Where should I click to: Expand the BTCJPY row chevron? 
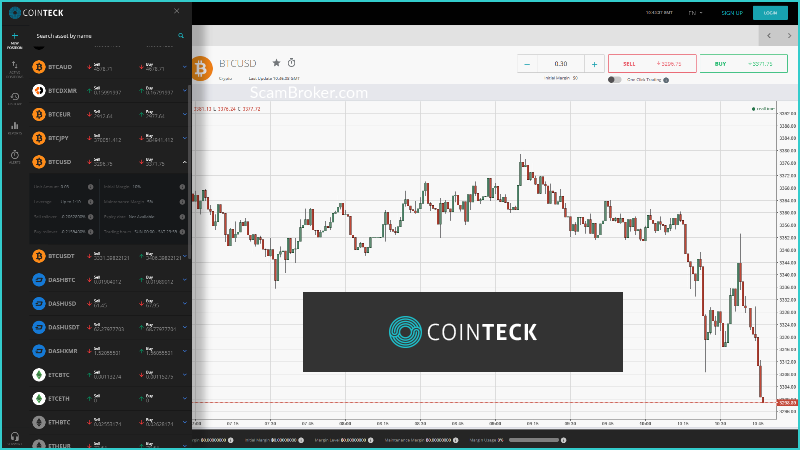(185, 138)
